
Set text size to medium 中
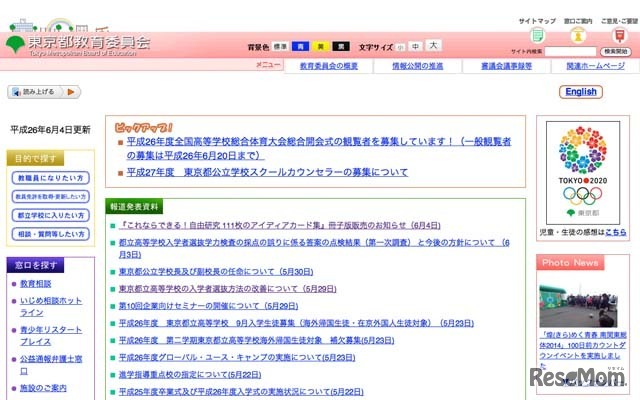point(415,47)
